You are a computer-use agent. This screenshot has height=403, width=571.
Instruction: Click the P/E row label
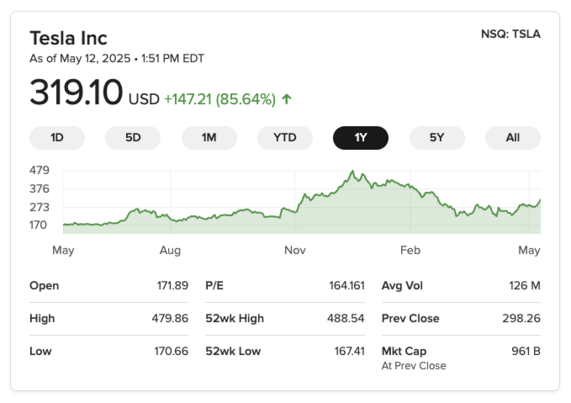pos(214,285)
